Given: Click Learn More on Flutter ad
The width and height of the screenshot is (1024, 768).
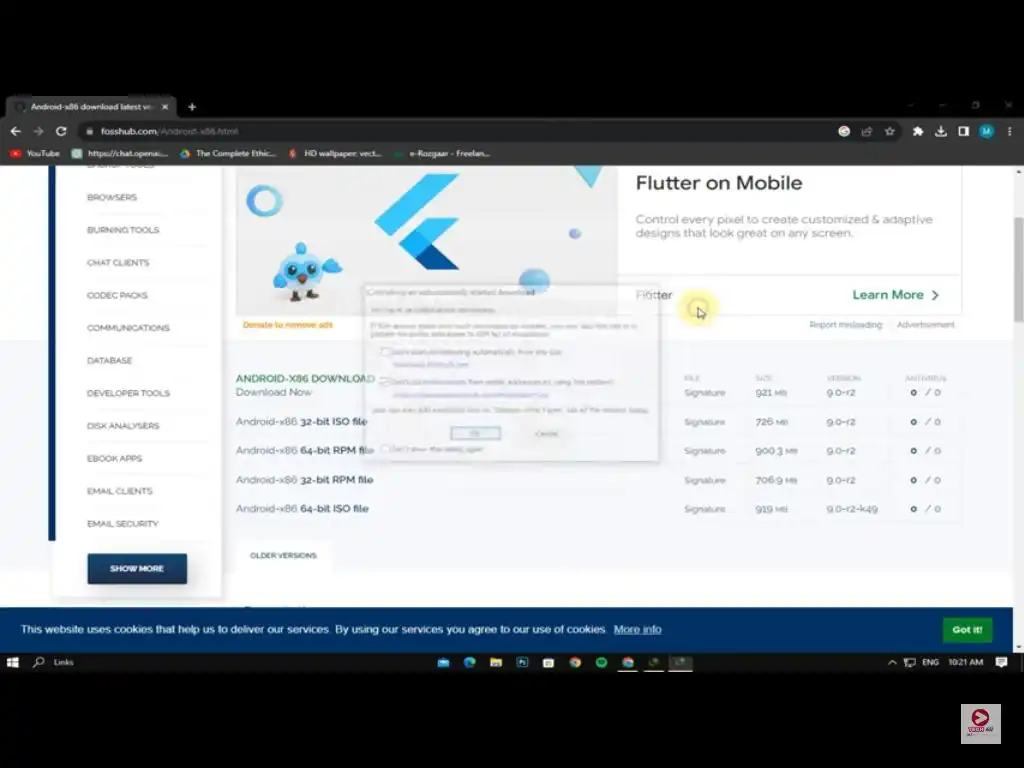Looking at the screenshot, I should [888, 295].
